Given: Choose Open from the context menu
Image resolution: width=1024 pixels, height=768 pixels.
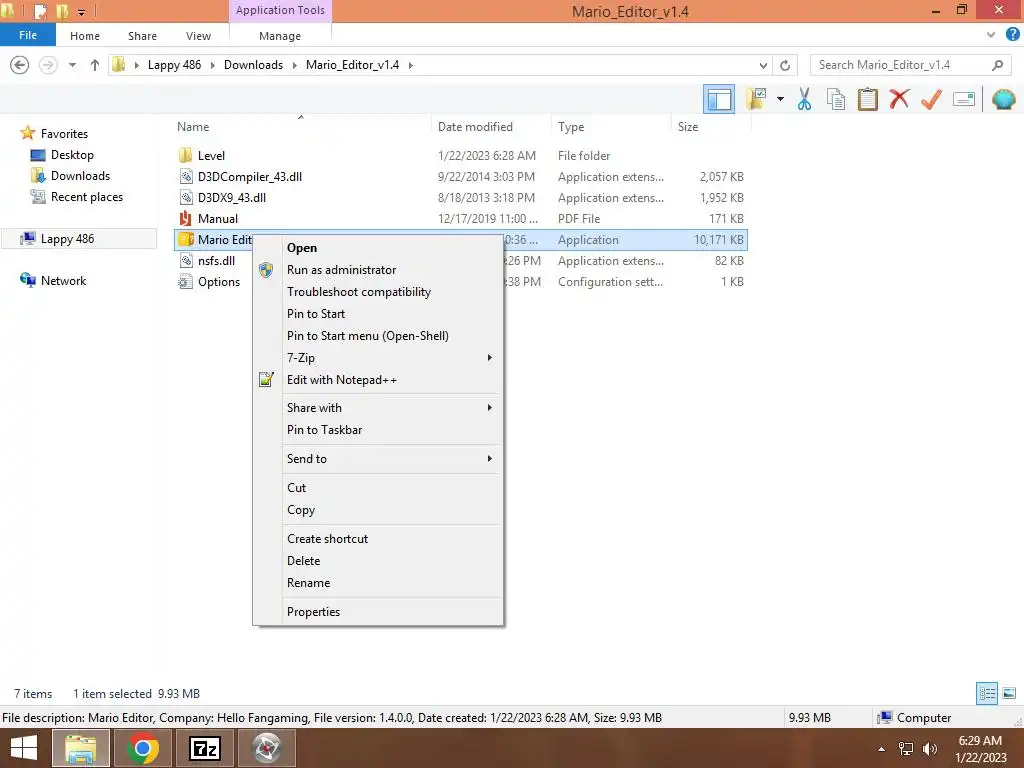Looking at the screenshot, I should pos(378,248).
